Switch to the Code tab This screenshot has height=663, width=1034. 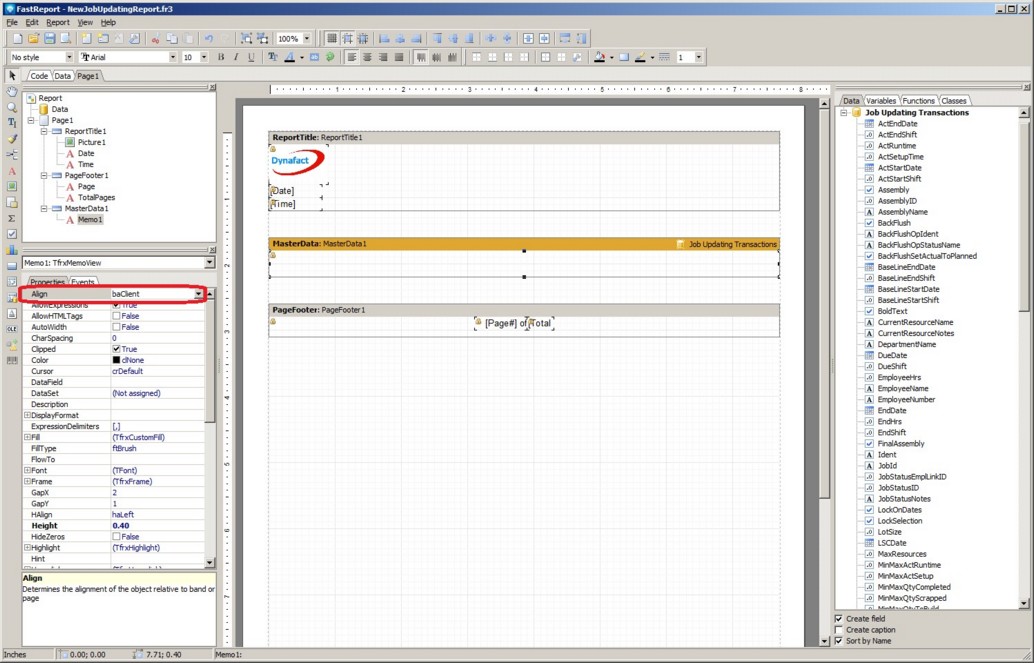pos(39,76)
